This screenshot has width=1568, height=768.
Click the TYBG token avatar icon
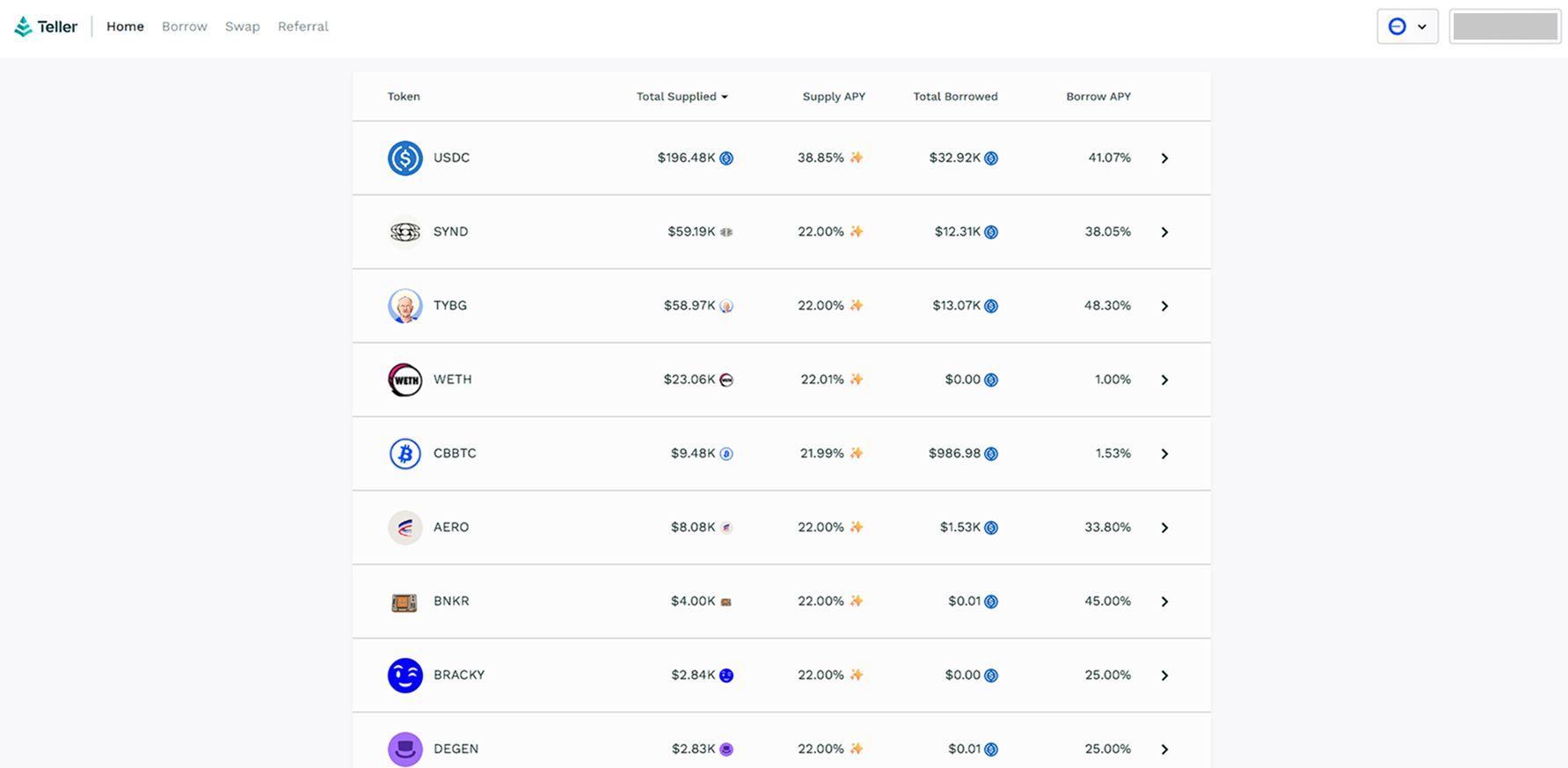tap(405, 306)
